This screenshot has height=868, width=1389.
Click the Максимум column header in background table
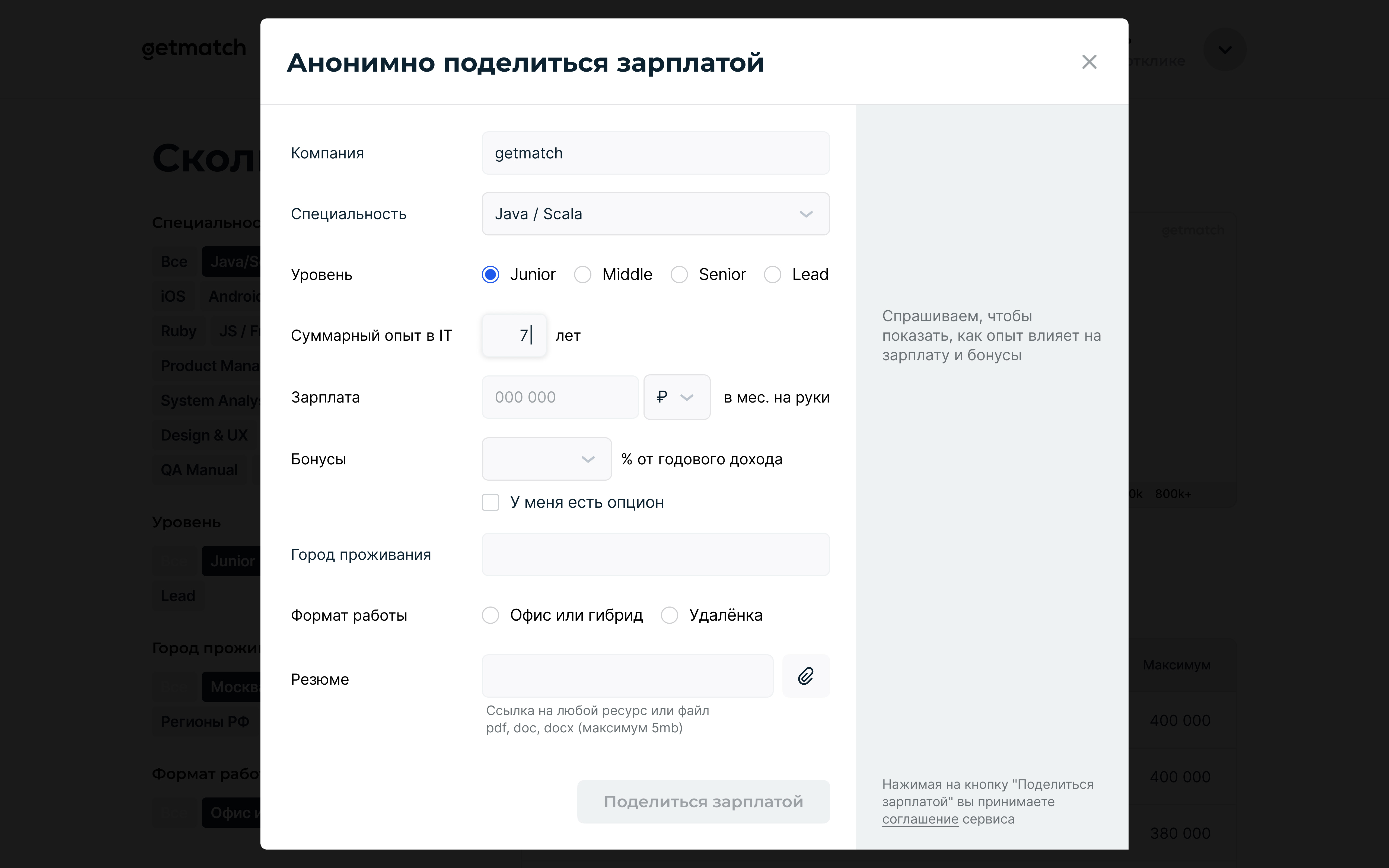[x=1177, y=665]
